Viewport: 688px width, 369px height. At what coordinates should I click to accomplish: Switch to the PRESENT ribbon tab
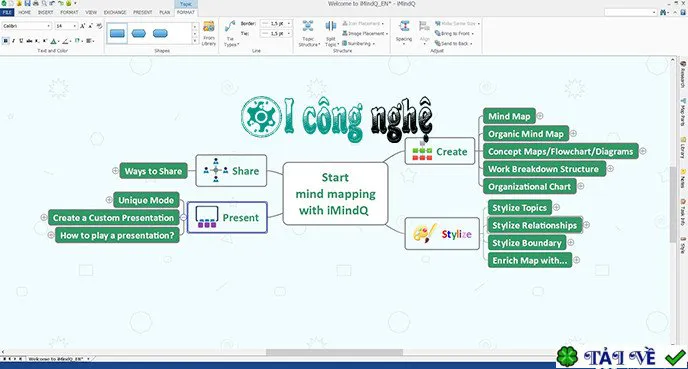143,12
